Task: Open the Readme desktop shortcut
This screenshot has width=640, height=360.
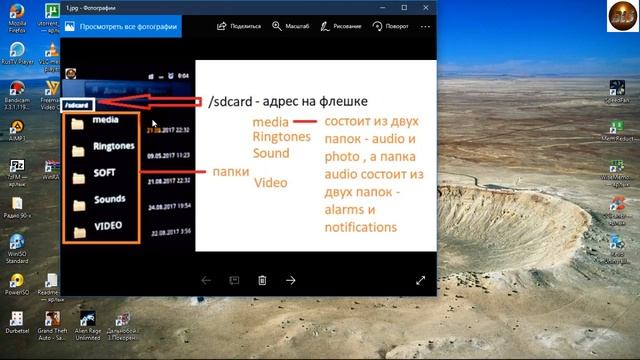Action: tap(50, 287)
